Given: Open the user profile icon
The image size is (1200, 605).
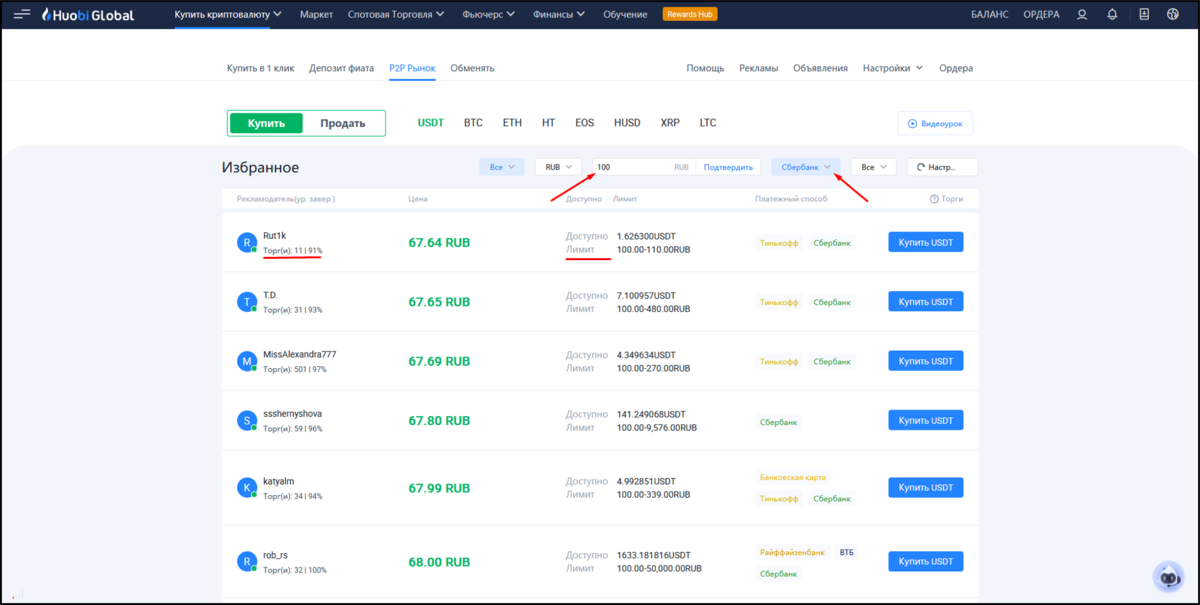Looking at the screenshot, I should click(x=1082, y=14).
